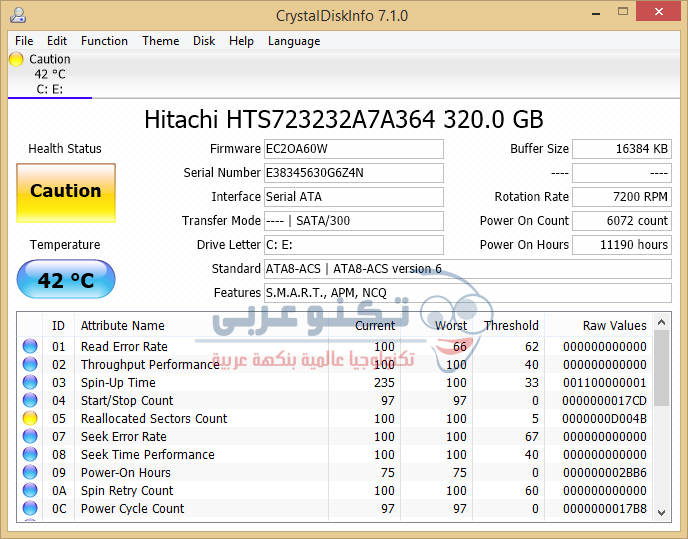Click raw value 000000002BB6
The height and width of the screenshot is (539, 688).
coord(604,473)
